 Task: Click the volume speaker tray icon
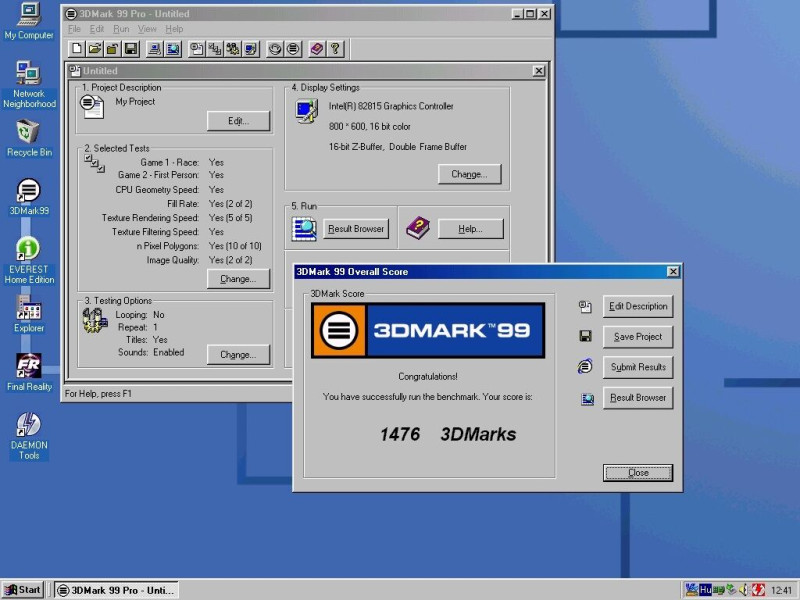744,590
